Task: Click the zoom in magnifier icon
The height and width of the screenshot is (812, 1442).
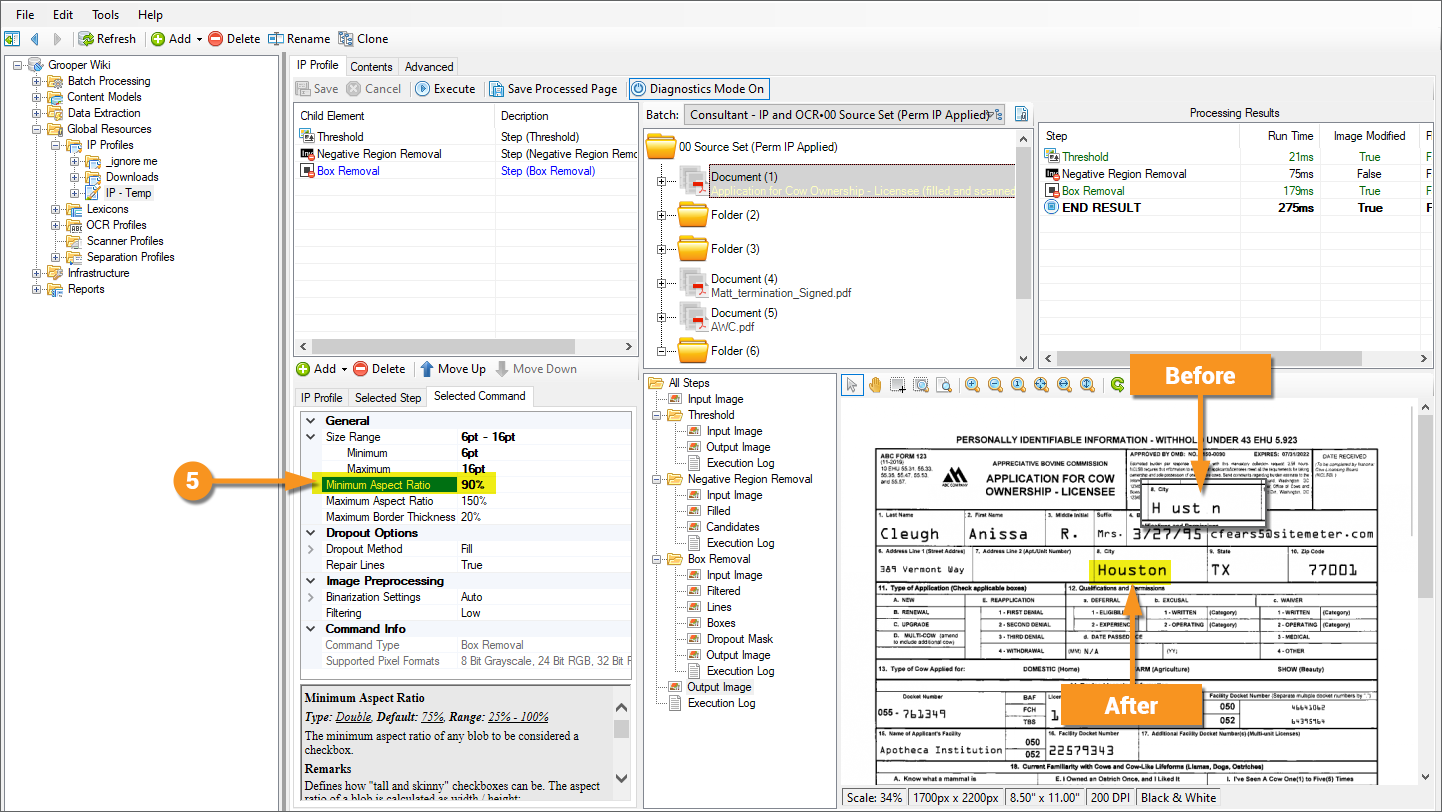Action: (x=971, y=385)
